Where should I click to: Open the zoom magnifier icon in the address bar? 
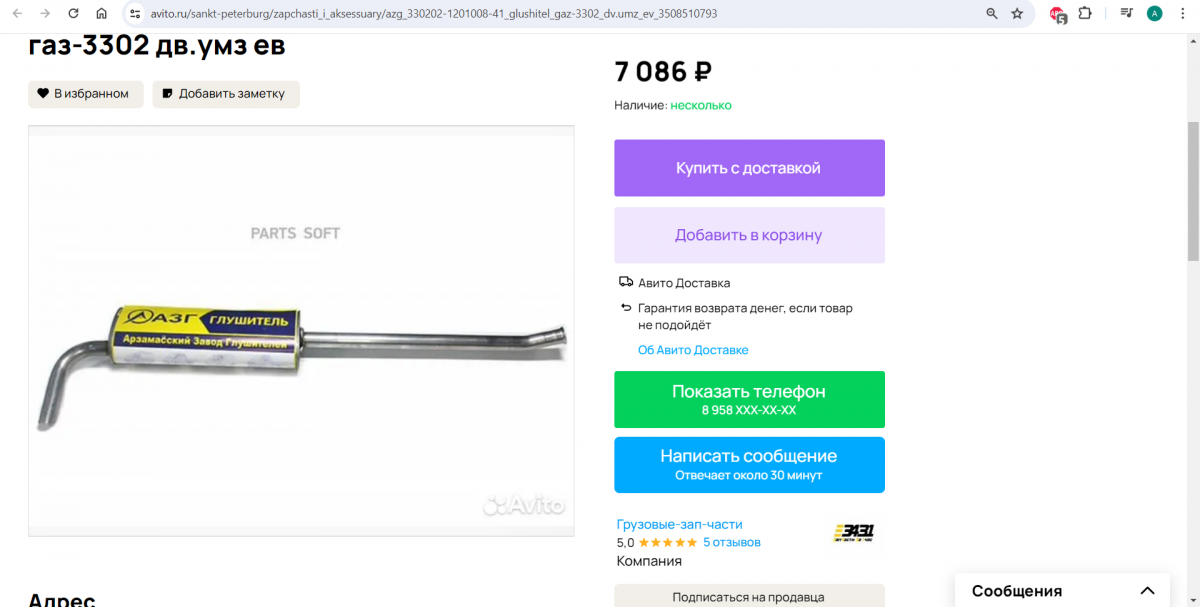tap(991, 14)
